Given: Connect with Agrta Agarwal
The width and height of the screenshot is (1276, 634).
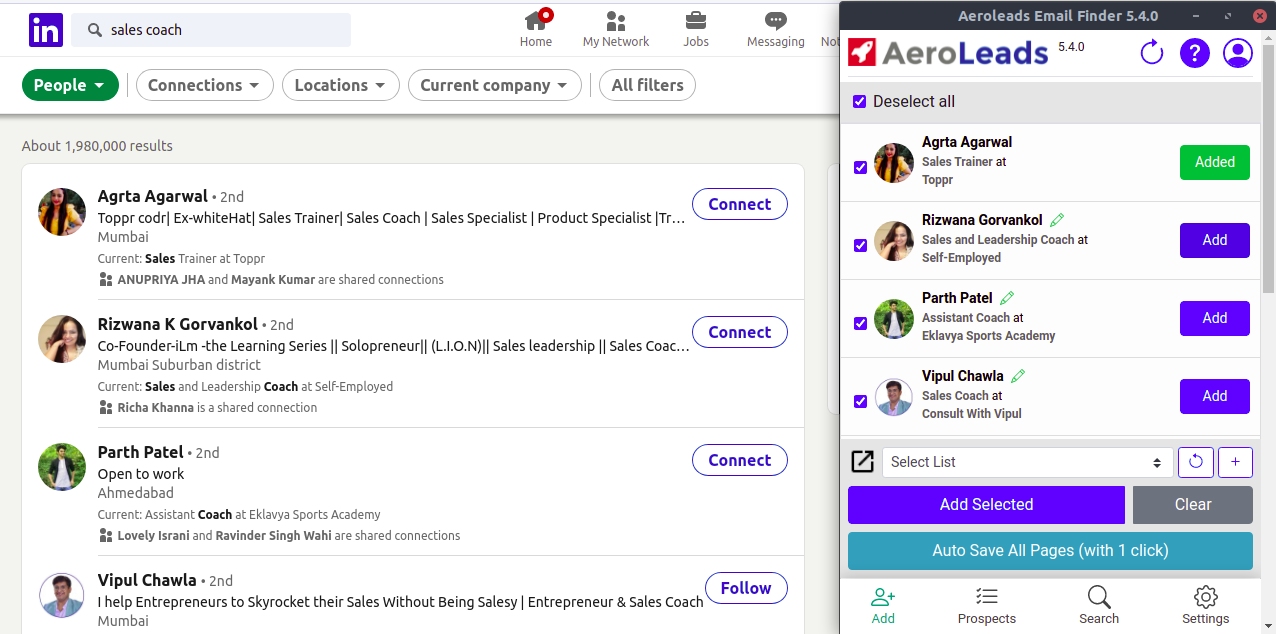Looking at the screenshot, I should pyautogui.click(x=740, y=204).
